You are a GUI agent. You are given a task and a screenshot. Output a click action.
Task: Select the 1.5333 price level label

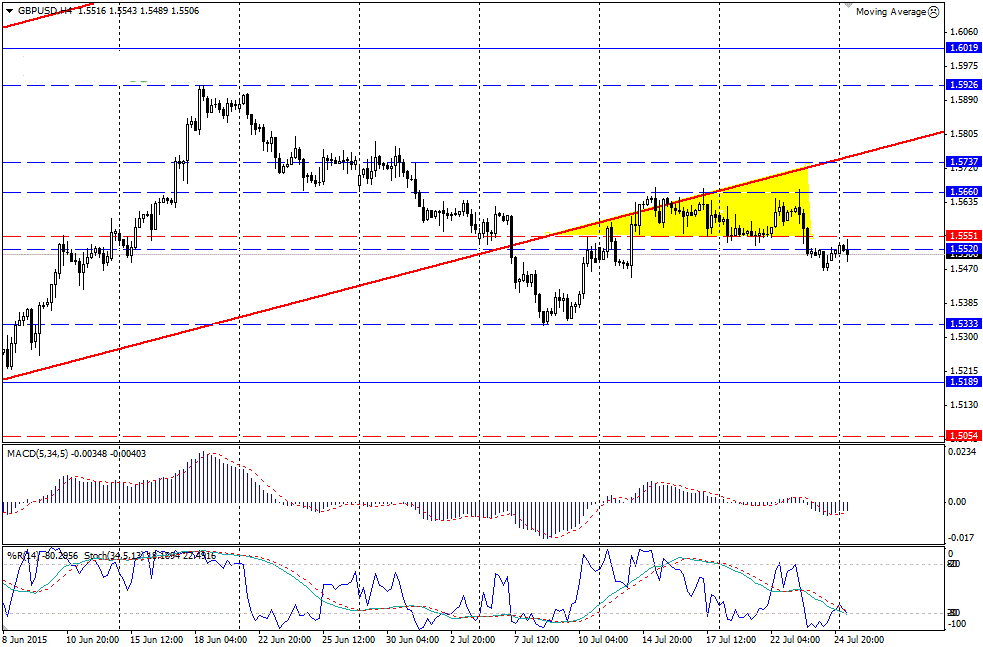coord(962,324)
